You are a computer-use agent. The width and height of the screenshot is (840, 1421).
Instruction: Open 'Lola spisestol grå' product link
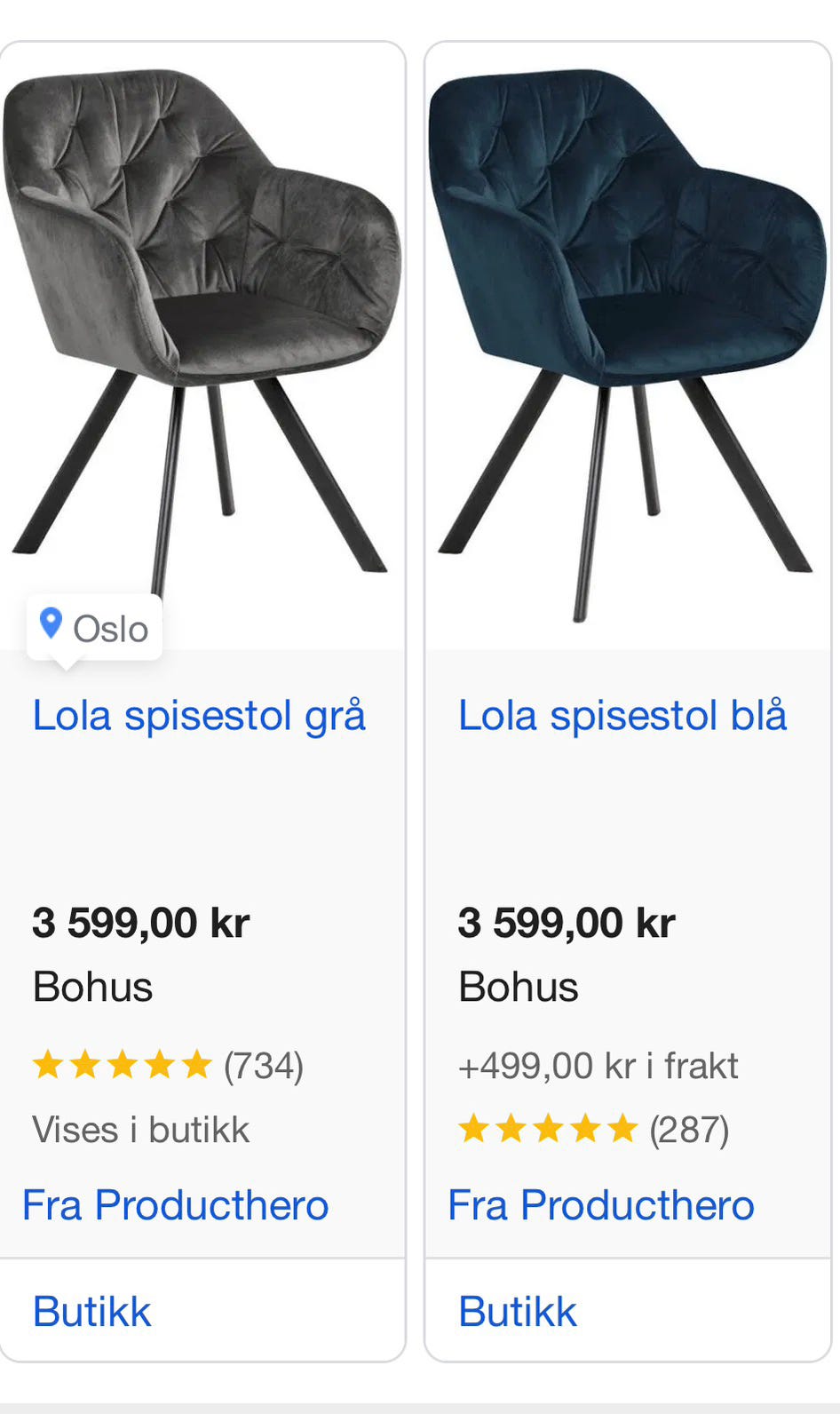pyautogui.click(x=199, y=716)
